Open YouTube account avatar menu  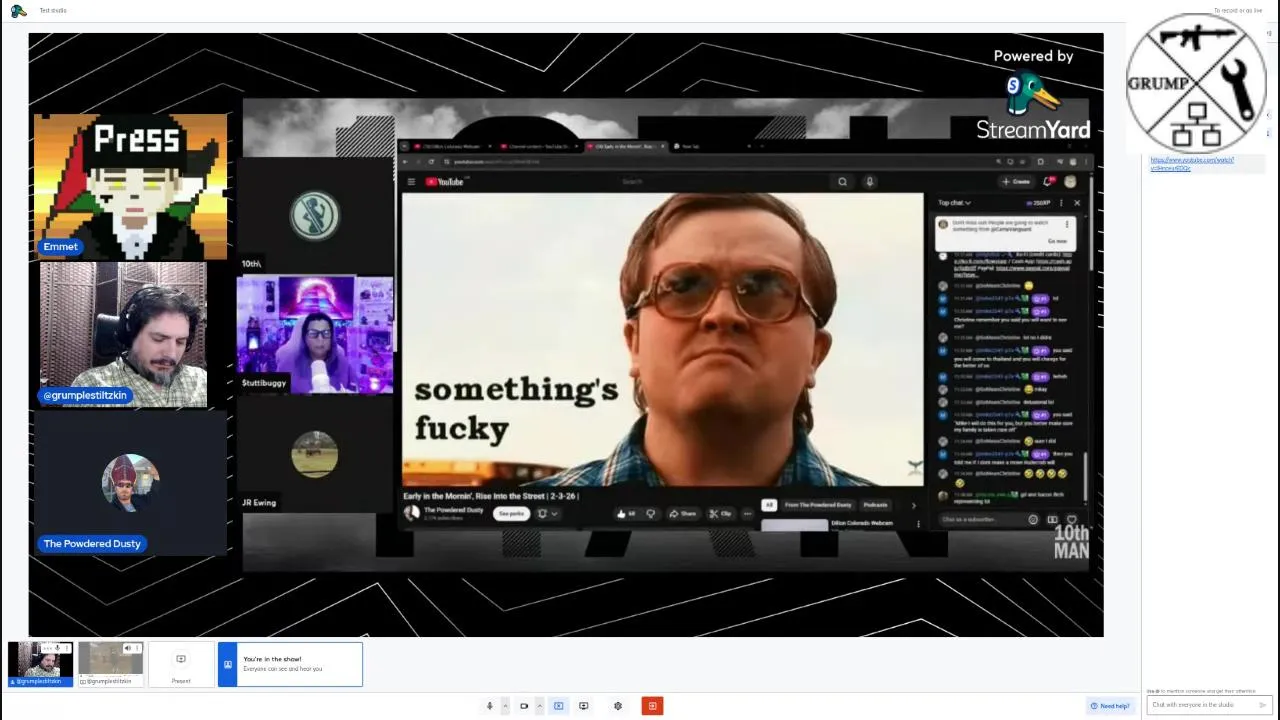(x=1071, y=182)
